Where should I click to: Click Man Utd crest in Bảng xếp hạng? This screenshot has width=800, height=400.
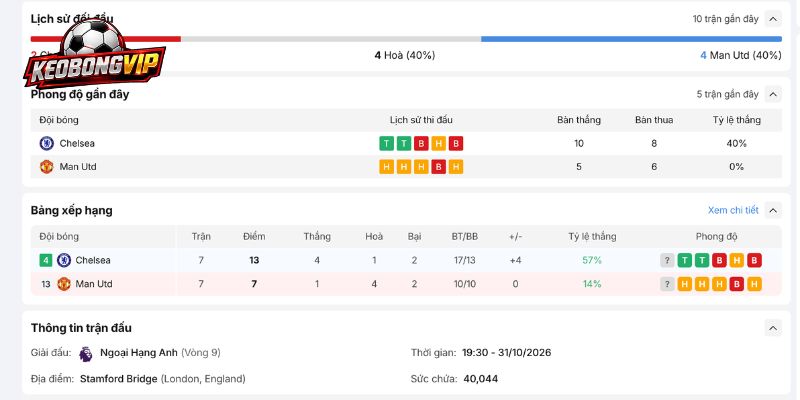point(64,284)
